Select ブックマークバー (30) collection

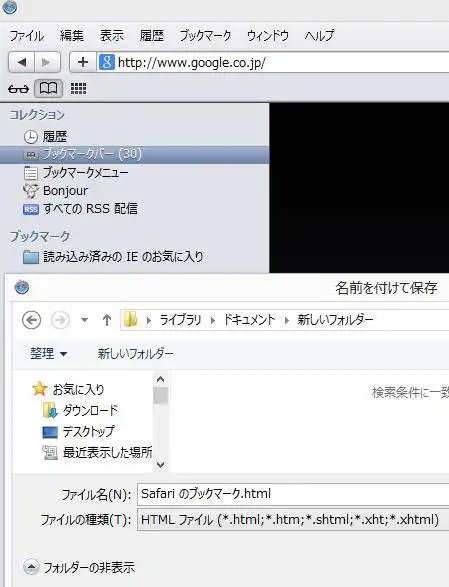(134, 155)
